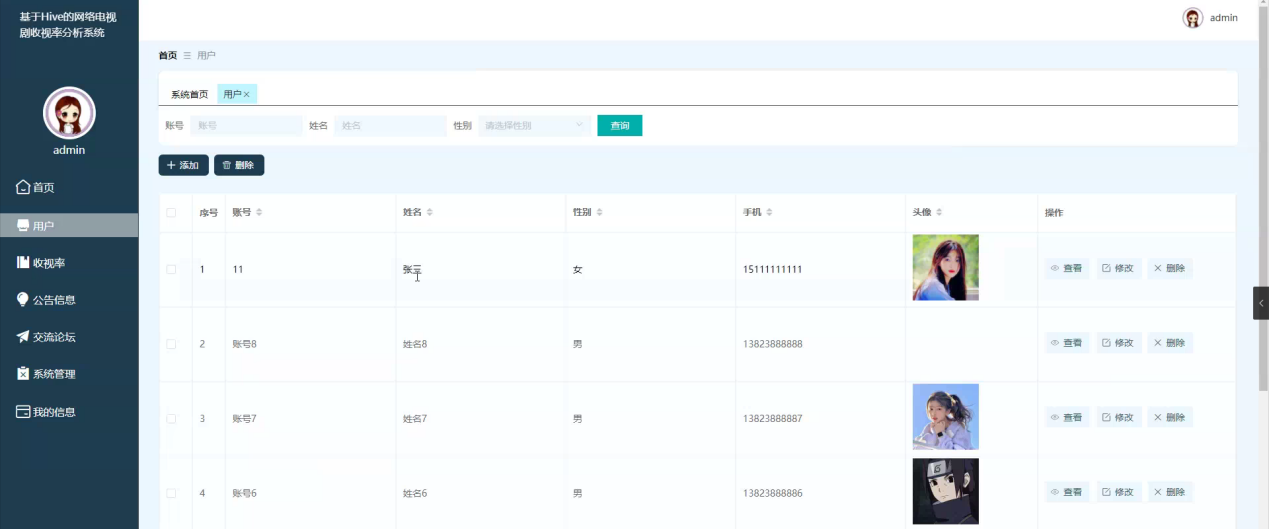Click 删除 for 账号8 row

pos(1169,343)
